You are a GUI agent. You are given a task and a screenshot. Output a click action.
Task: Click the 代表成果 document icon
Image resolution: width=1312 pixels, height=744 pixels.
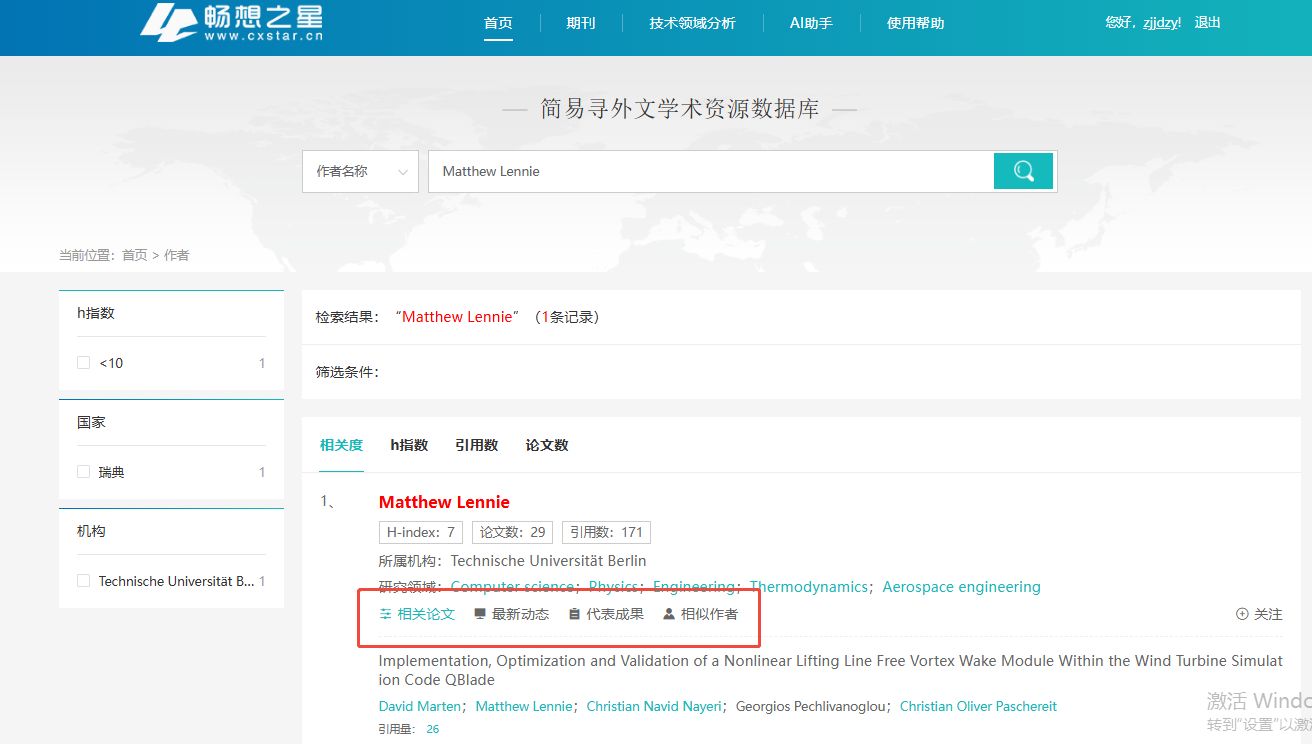pyautogui.click(x=574, y=614)
